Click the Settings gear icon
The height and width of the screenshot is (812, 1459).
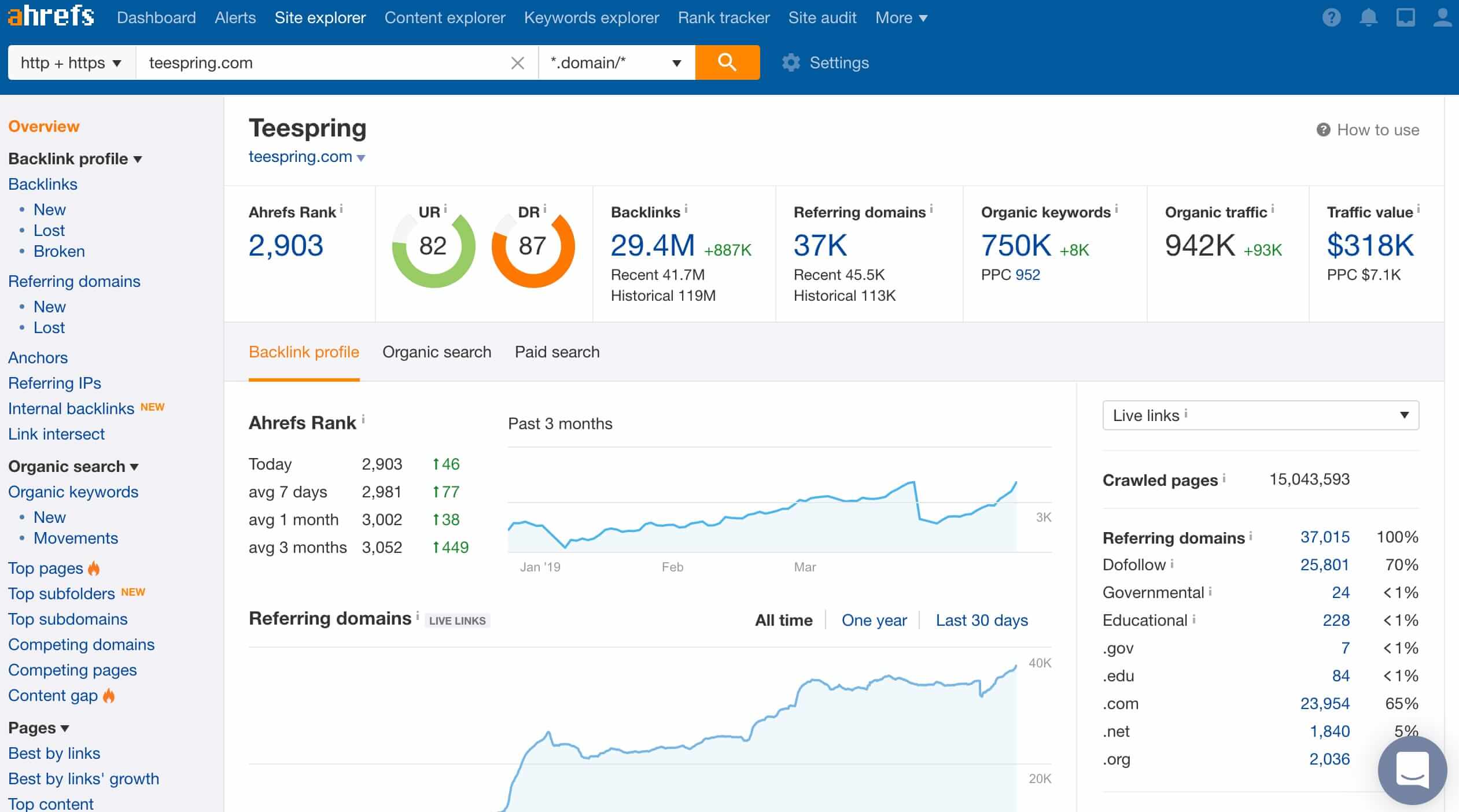point(791,62)
